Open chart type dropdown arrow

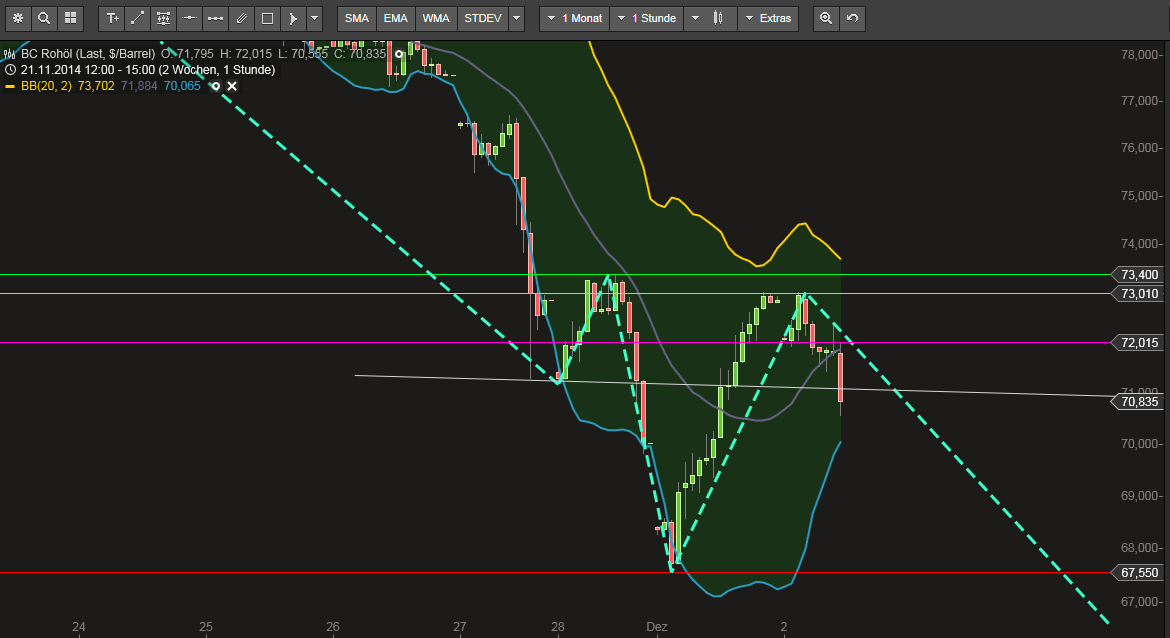(x=695, y=18)
